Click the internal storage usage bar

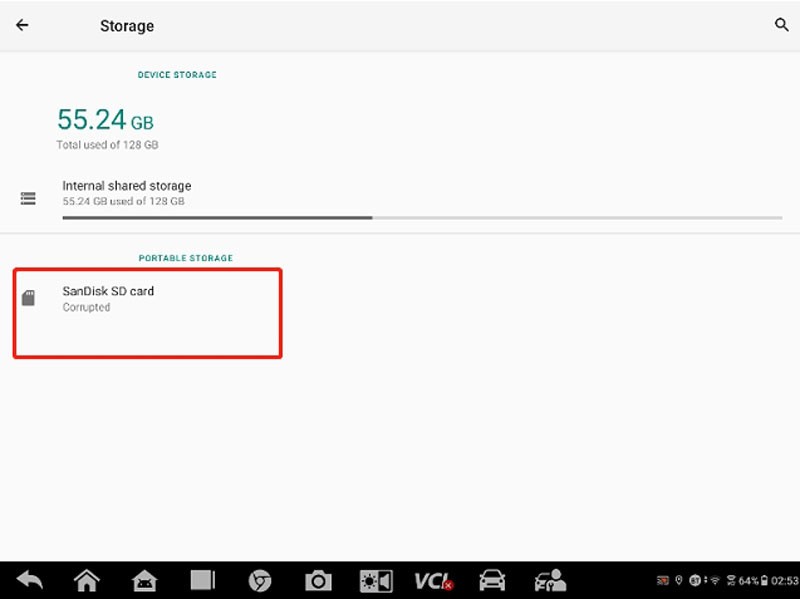pos(422,218)
